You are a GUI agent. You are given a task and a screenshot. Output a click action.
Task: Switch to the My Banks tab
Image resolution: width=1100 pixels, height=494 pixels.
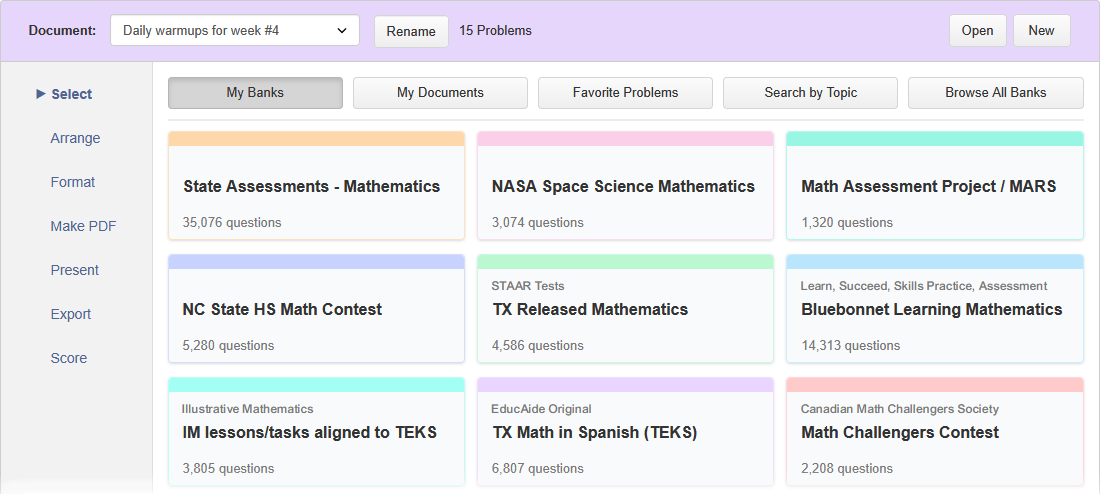[x=255, y=93]
